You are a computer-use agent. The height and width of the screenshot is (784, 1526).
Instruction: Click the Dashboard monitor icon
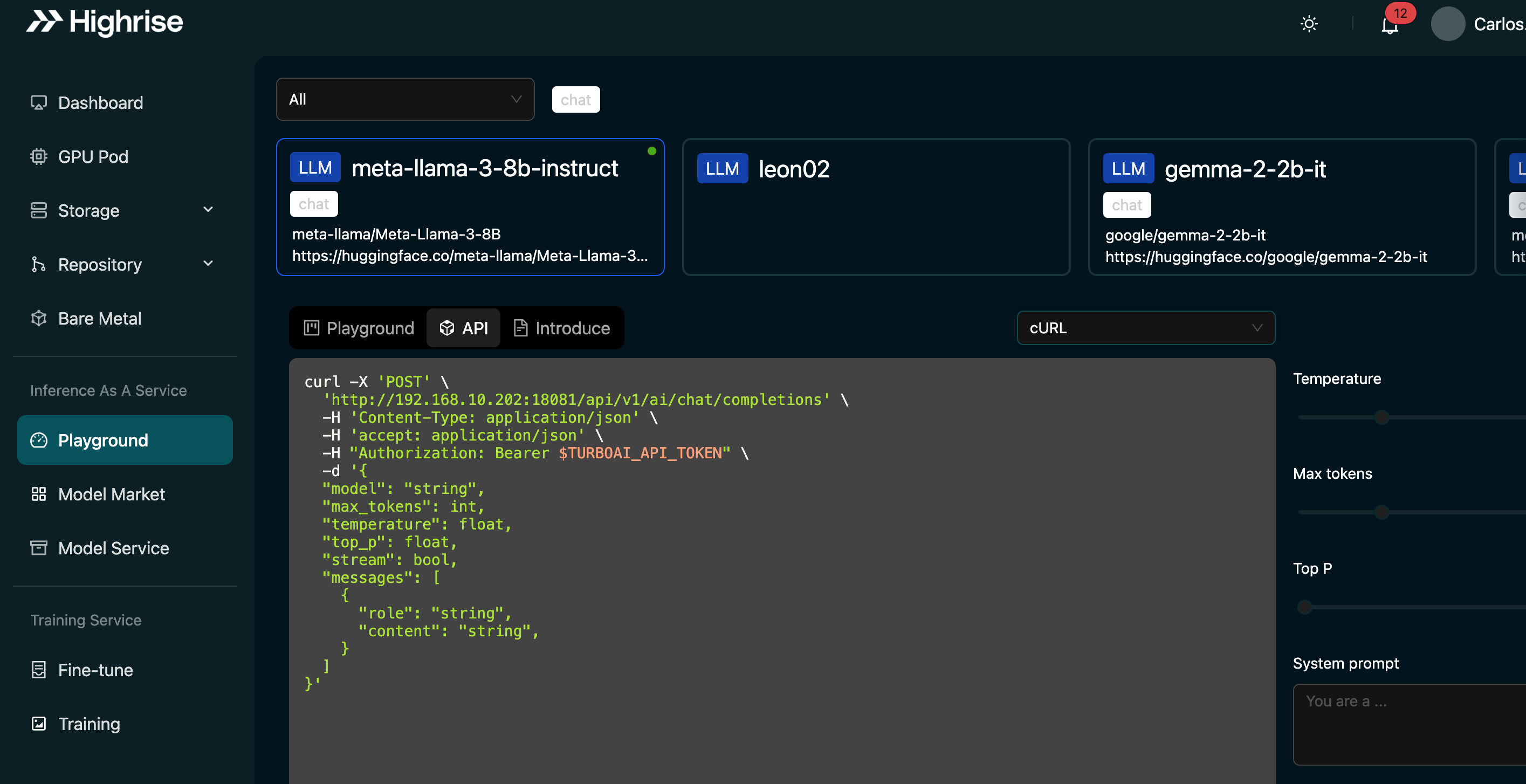tap(38, 102)
